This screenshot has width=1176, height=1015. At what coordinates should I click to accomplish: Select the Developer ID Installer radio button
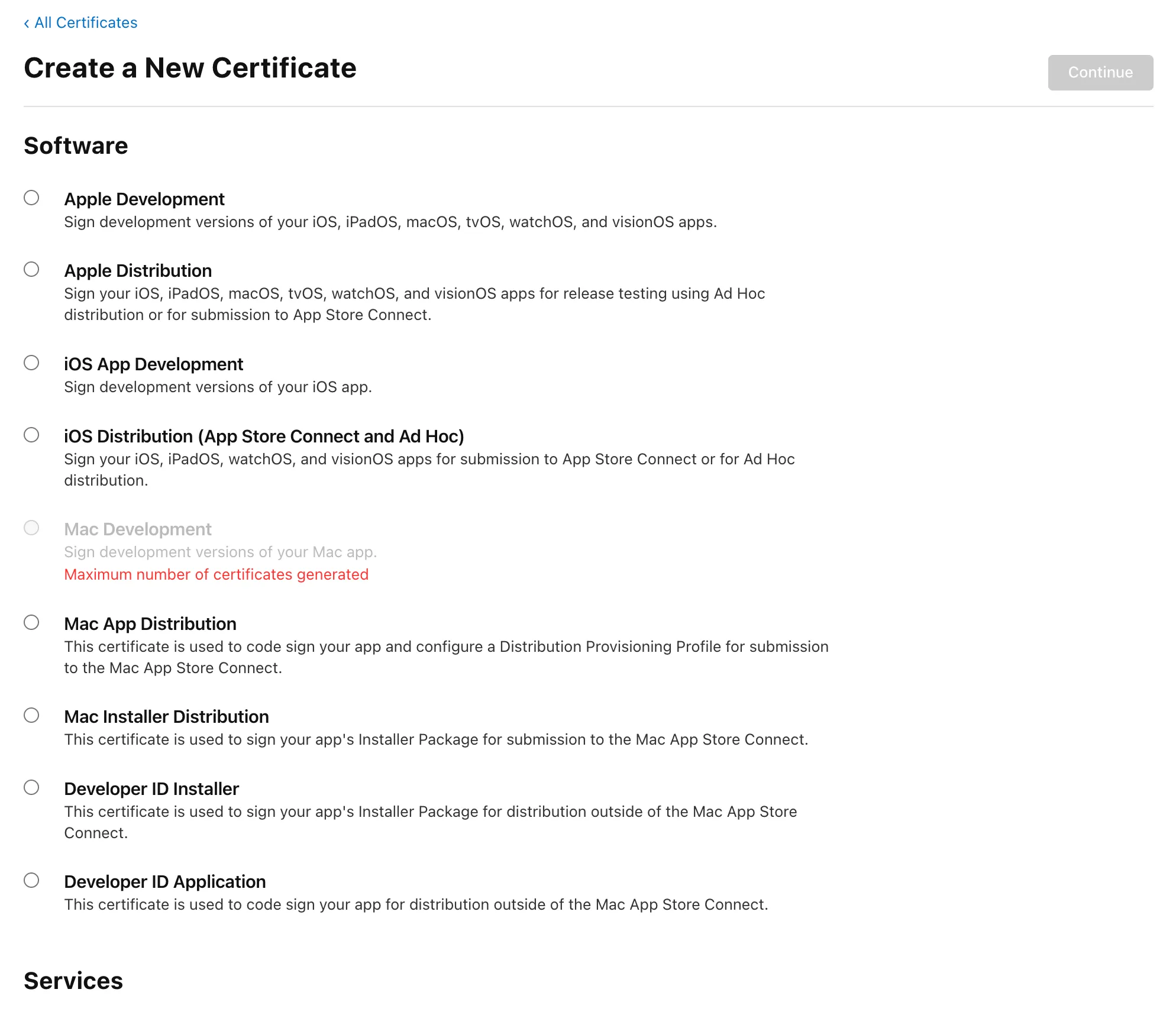(31, 787)
